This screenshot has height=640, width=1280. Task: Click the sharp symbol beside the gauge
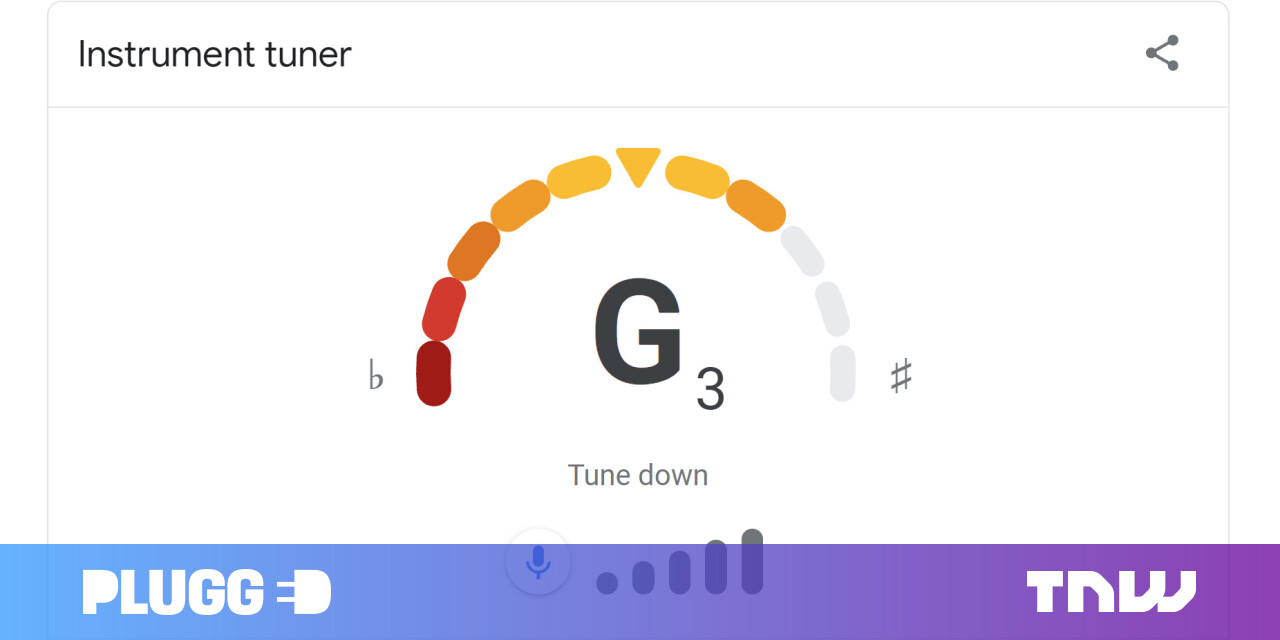901,376
